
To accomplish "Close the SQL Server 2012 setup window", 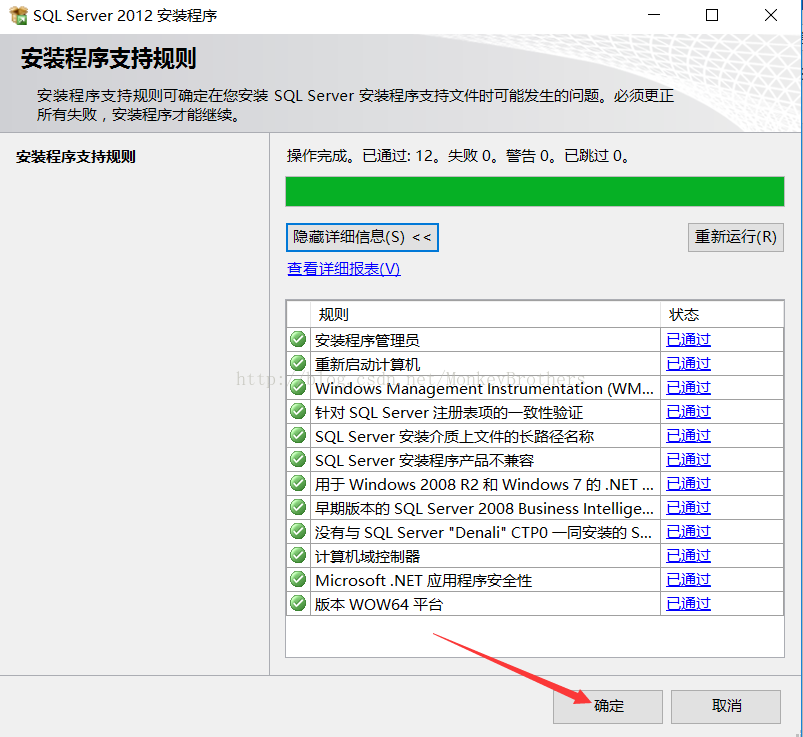I will pyautogui.click(x=771, y=15).
